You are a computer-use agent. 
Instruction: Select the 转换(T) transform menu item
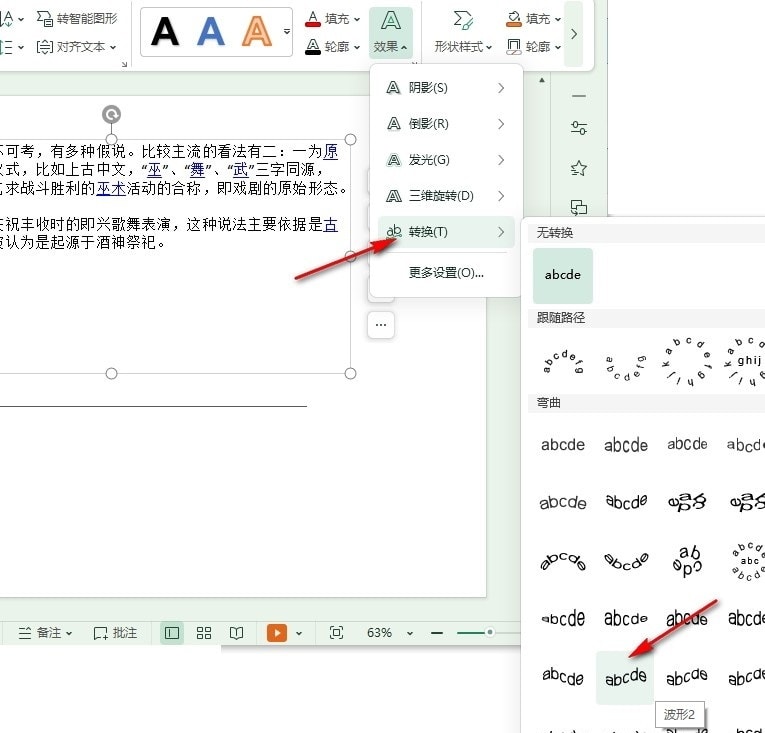446,232
